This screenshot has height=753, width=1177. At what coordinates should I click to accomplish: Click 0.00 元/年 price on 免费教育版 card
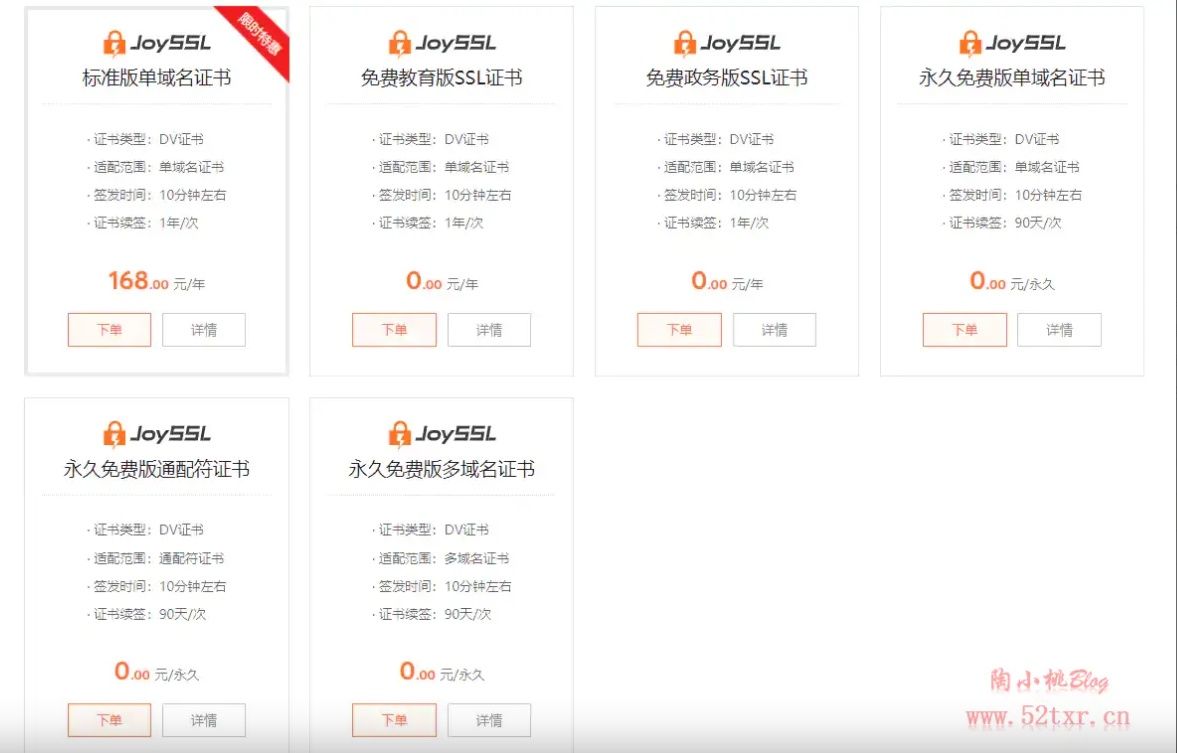442,282
